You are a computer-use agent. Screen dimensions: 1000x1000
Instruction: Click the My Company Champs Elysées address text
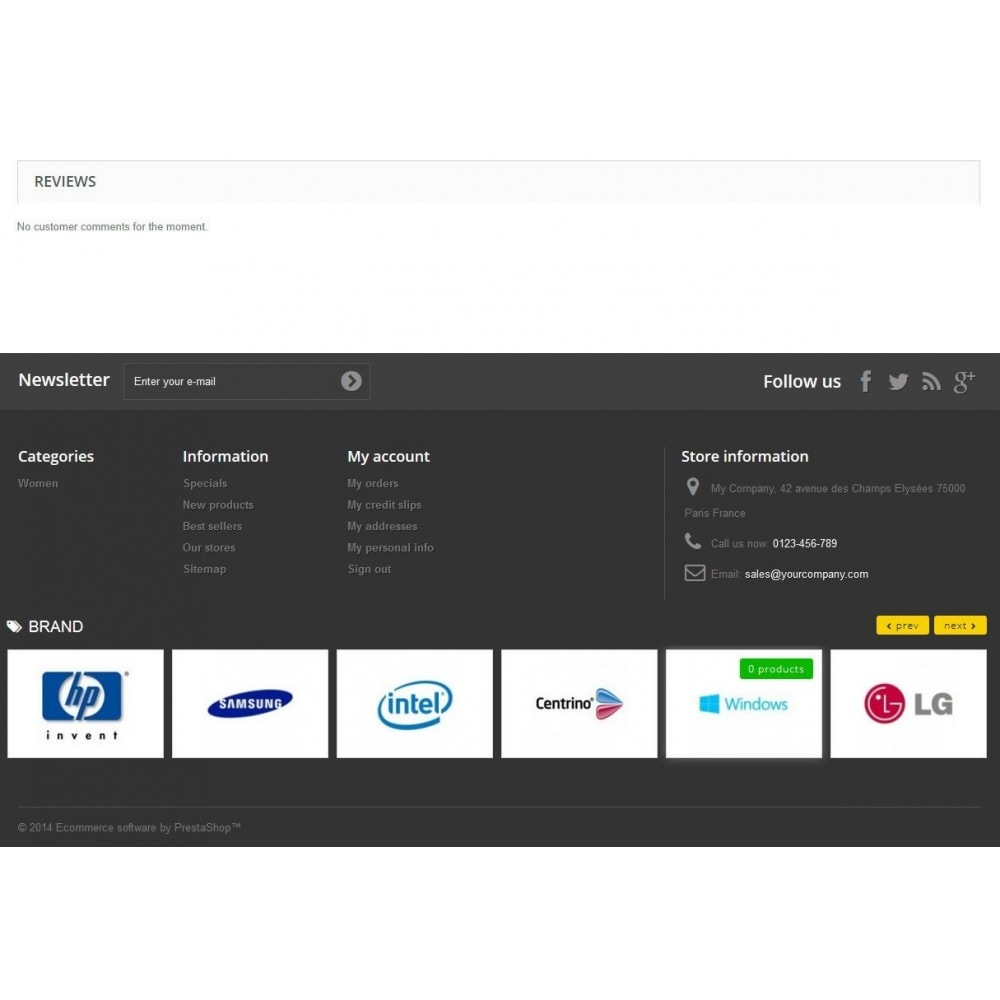click(825, 501)
